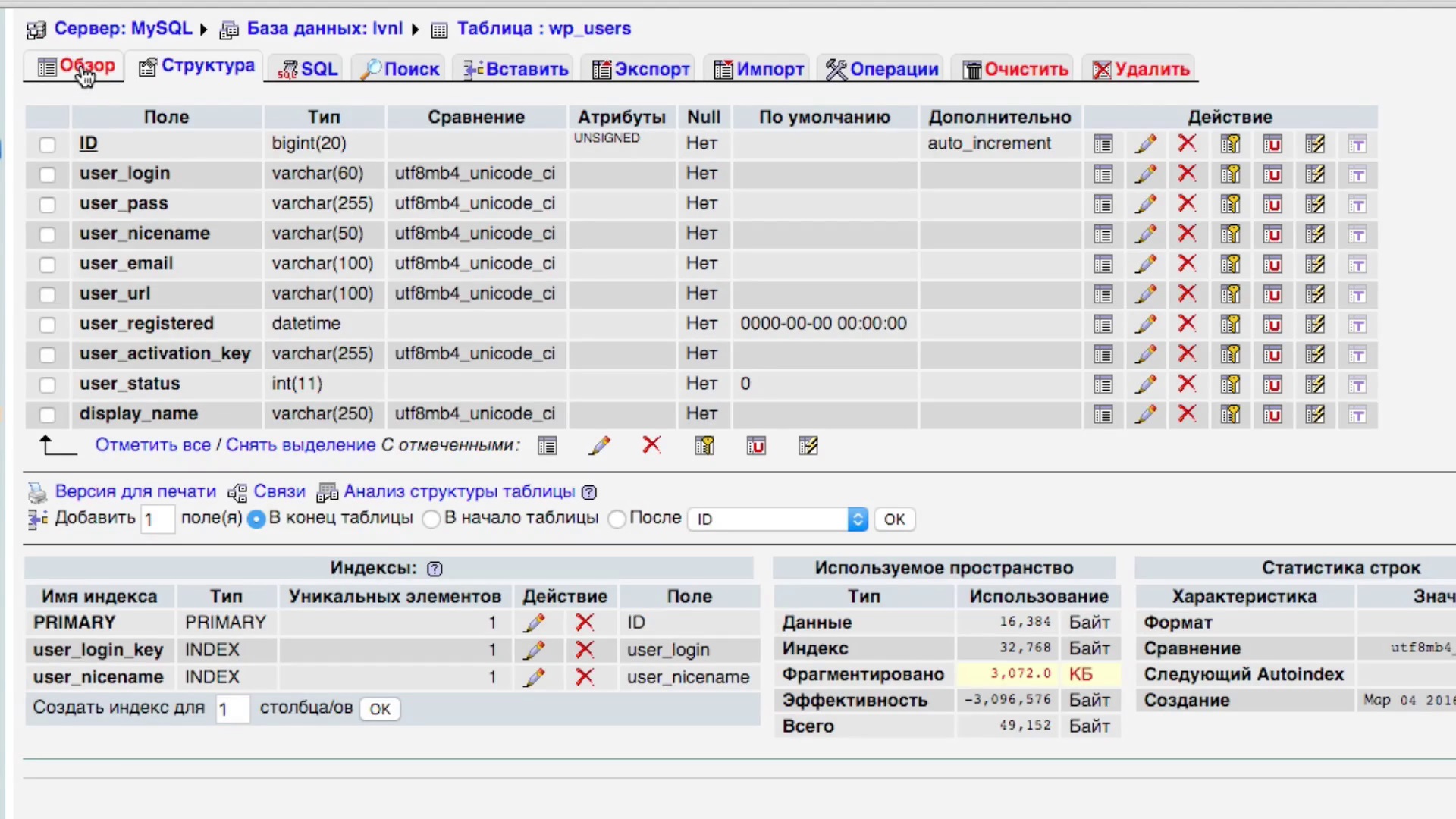Open the Импорт tab

tap(758, 69)
